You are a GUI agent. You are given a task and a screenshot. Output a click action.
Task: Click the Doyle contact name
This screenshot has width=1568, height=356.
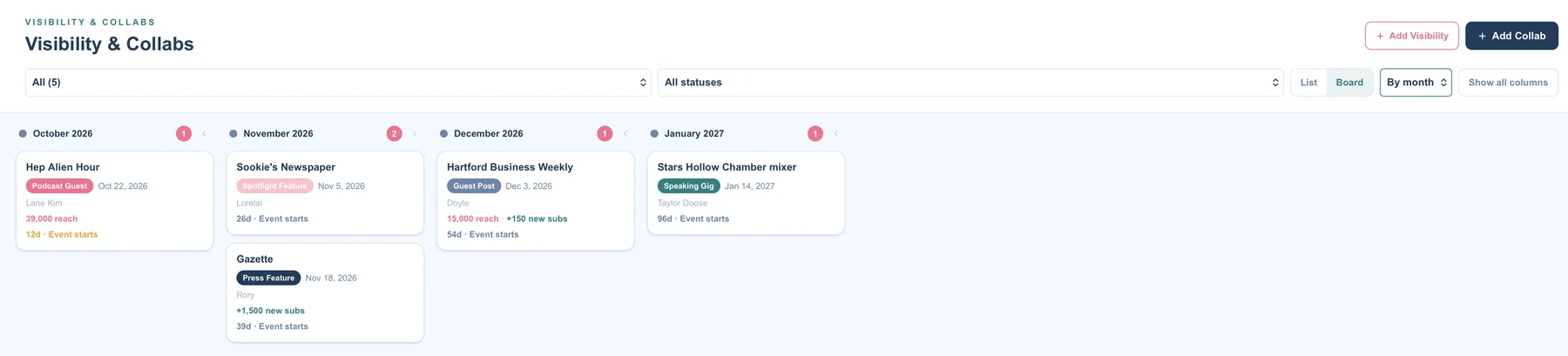pos(458,204)
